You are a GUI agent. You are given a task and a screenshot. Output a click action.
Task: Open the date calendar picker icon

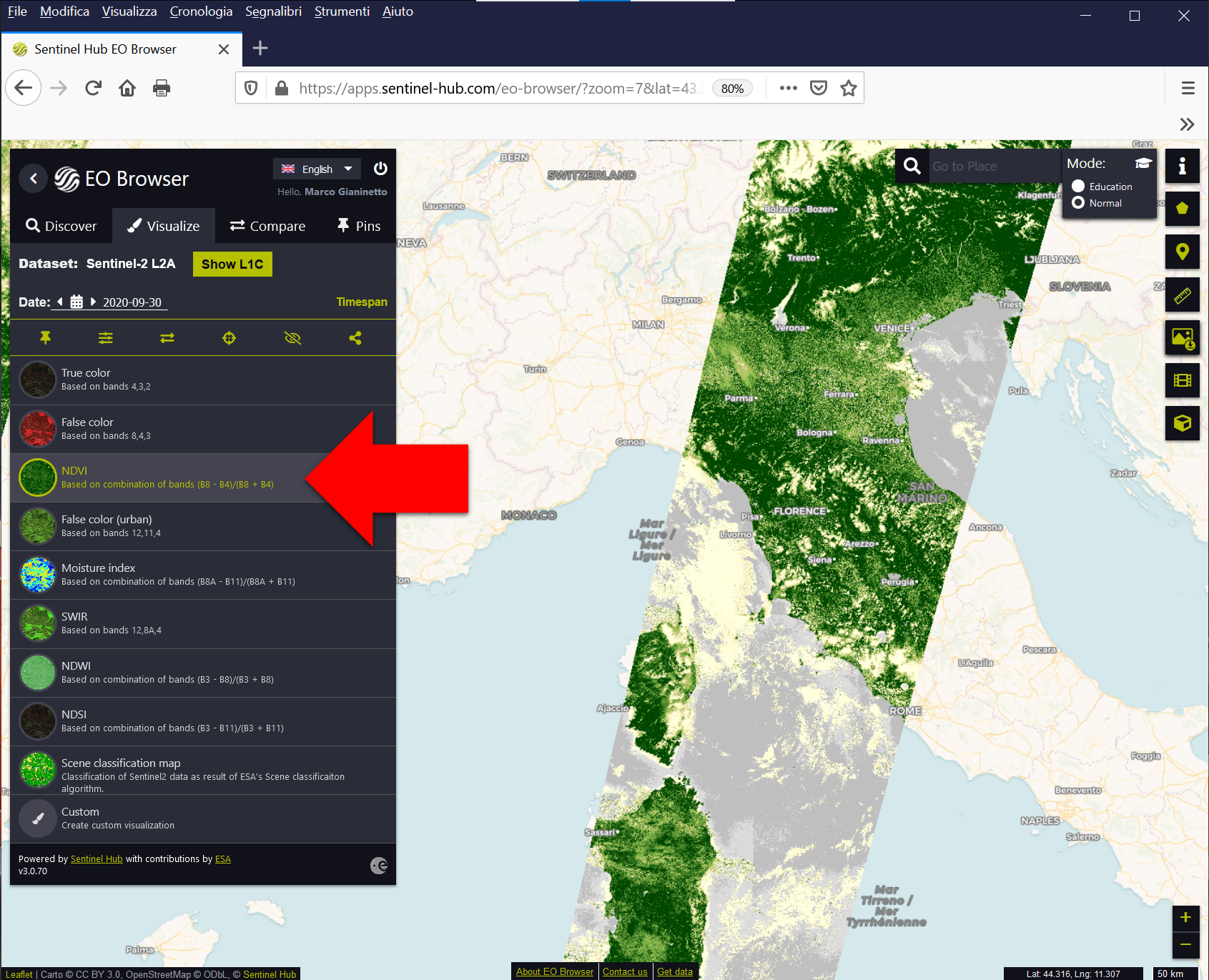pos(77,302)
